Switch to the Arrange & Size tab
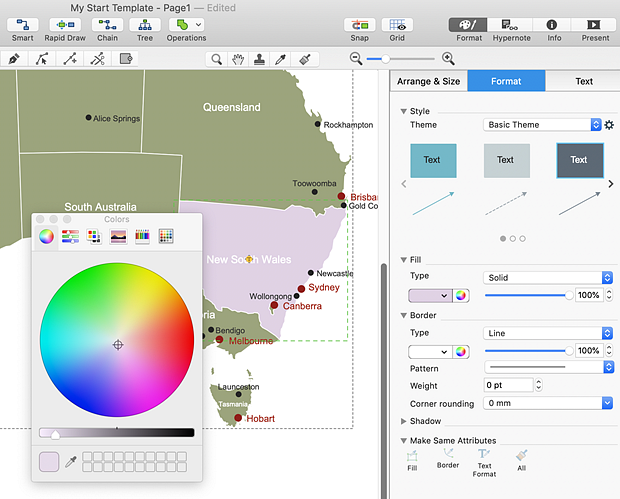This screenshot has height=499, width=620. [x=428, y=81]
